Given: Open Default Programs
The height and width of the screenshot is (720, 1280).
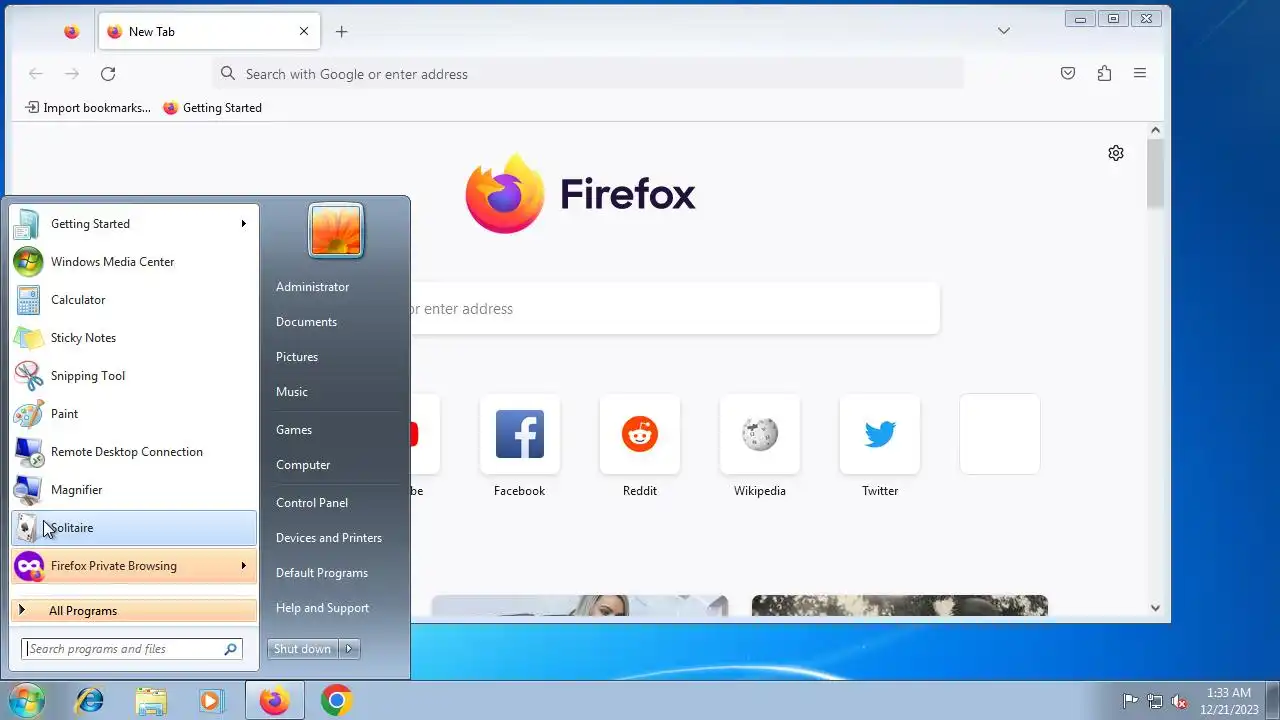Looking at the screenshot, I should (x=322, y=573).
